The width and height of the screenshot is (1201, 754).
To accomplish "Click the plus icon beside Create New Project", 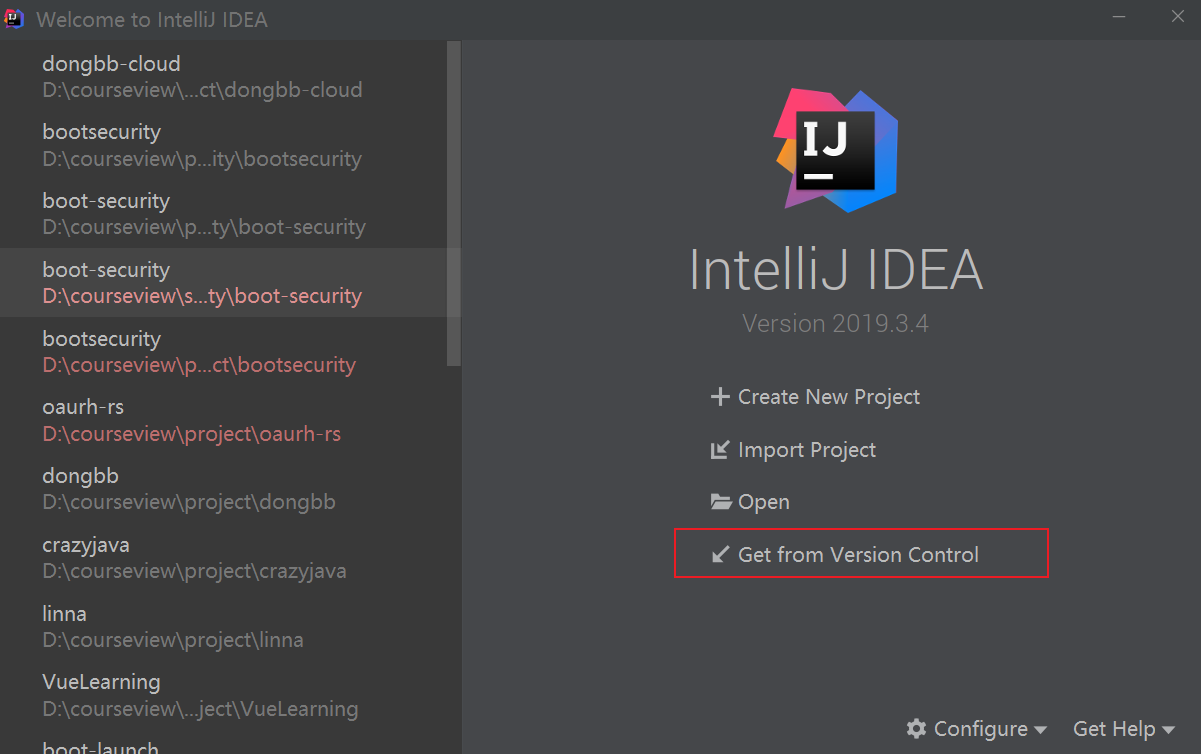I will (719, 397).
